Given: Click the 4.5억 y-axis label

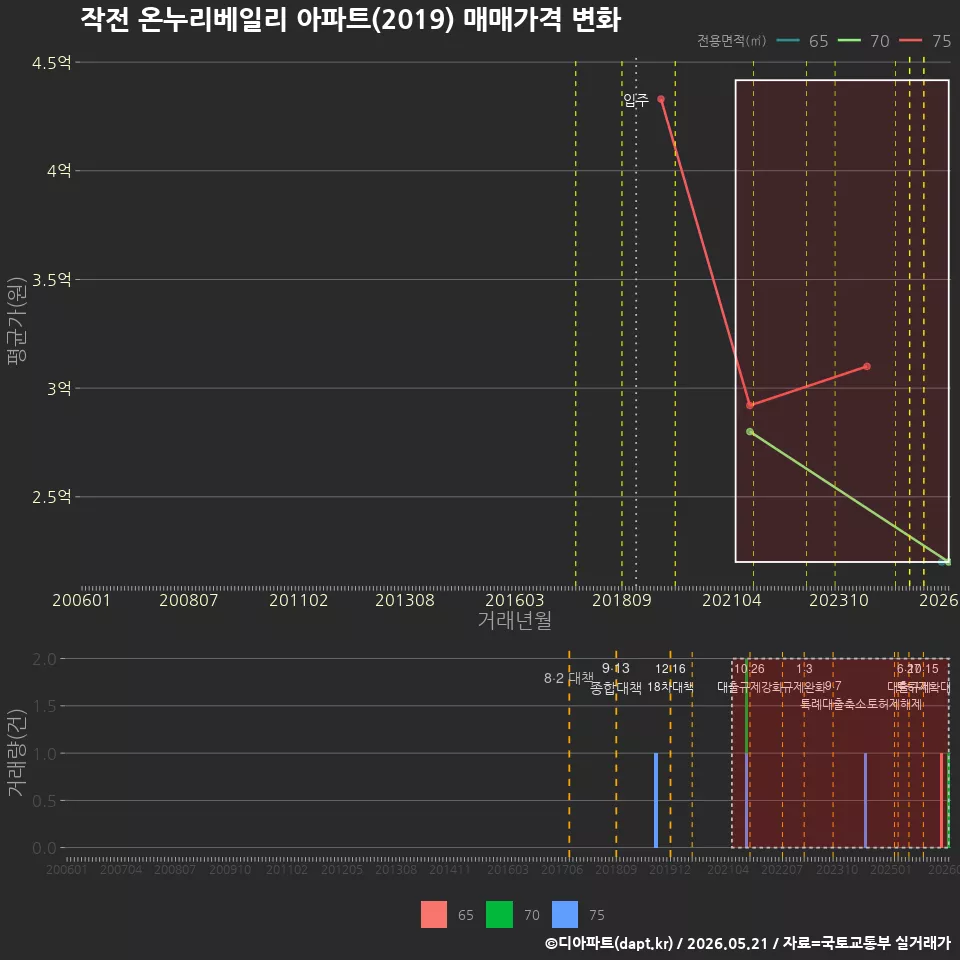Looking at the screenshot, I should click(x=52, y=63).
